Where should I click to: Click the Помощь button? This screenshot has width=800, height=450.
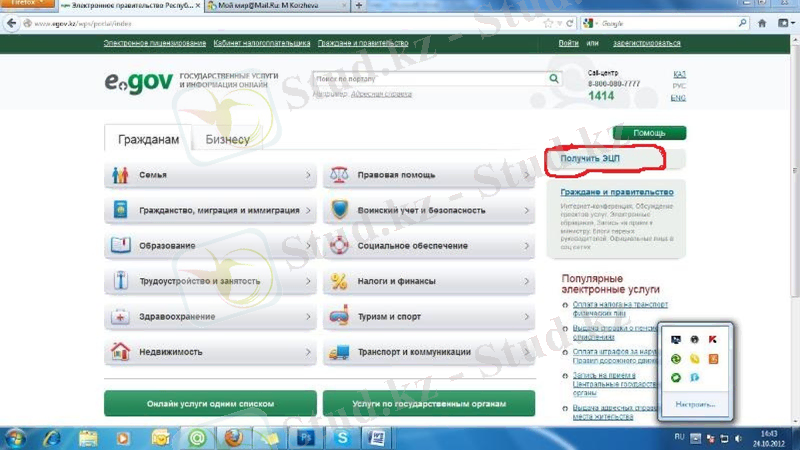click(x=649, y=133)
